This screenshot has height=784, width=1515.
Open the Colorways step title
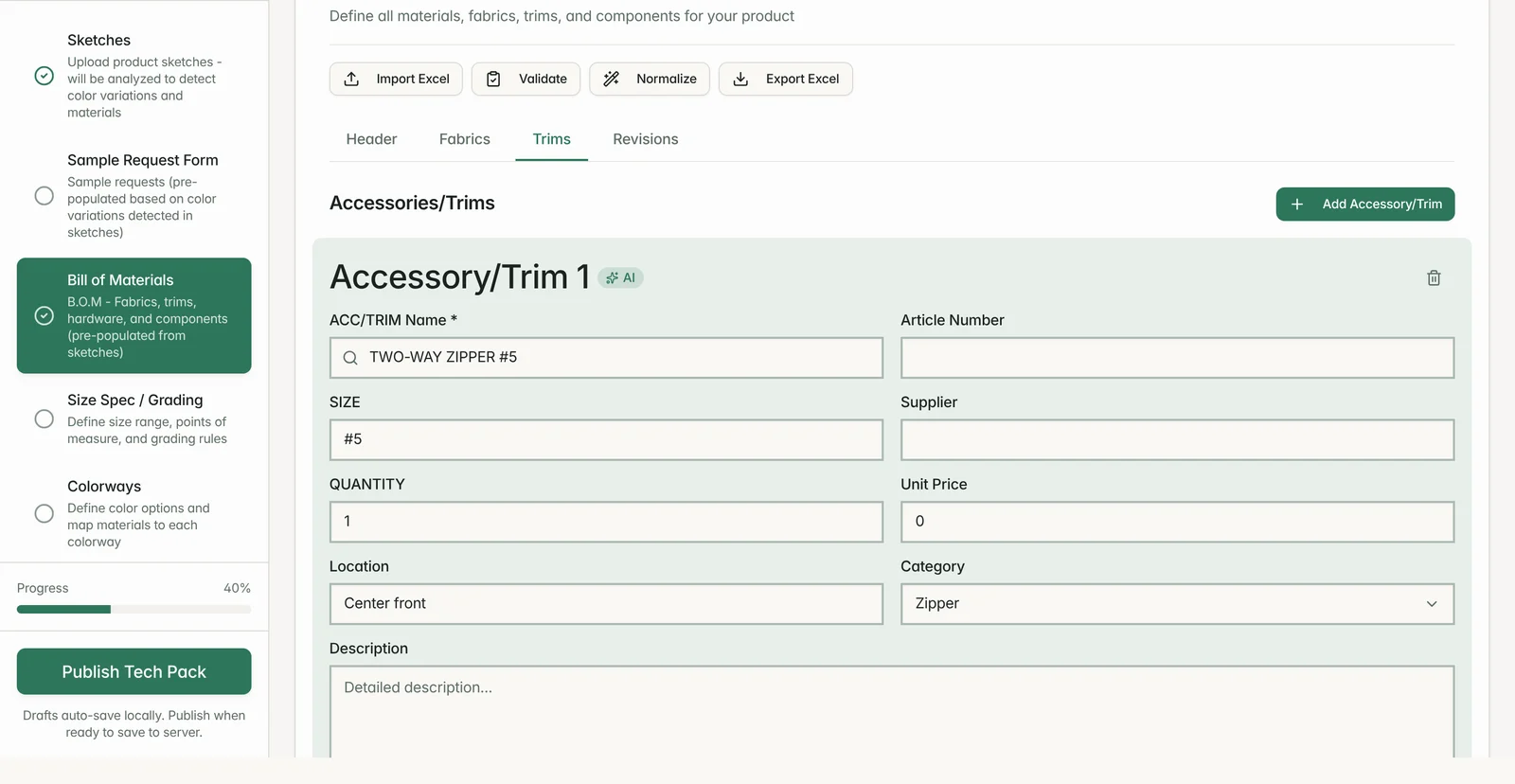(x=104, y=486)
